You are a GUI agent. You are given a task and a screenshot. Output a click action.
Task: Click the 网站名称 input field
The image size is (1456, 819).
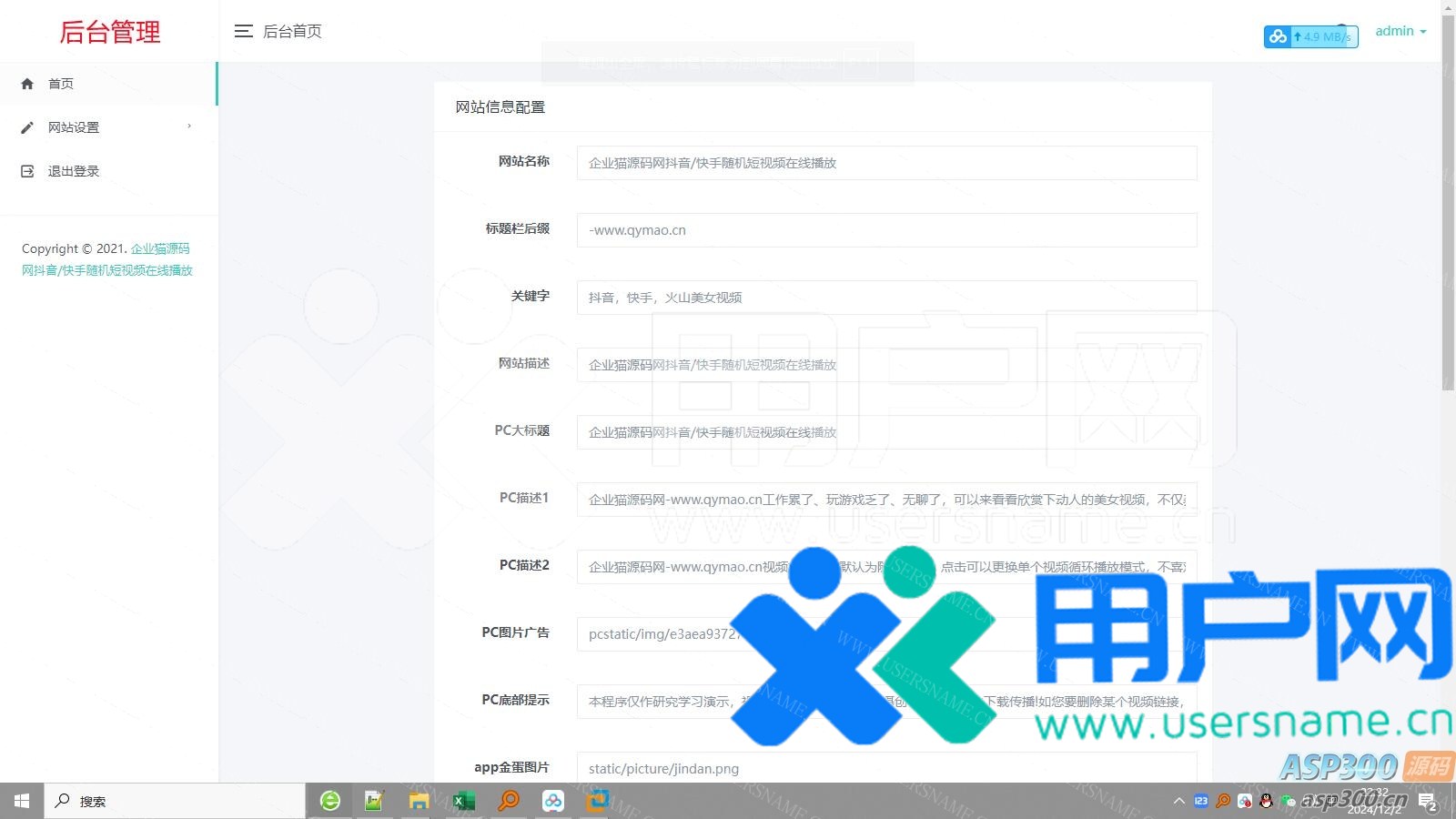point(886,163)
